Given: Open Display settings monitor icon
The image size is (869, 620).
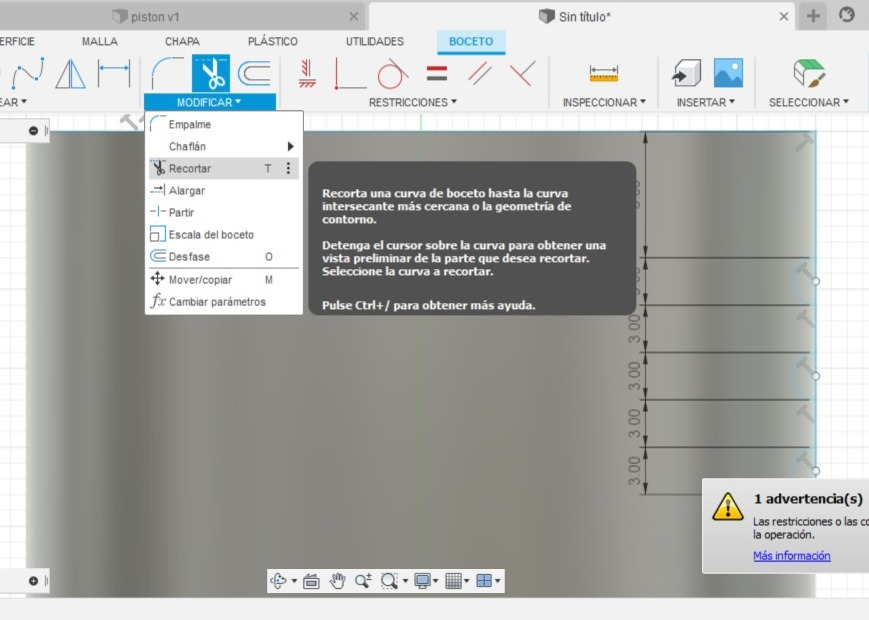Looking at the screenshot, I should pos(422,581).
